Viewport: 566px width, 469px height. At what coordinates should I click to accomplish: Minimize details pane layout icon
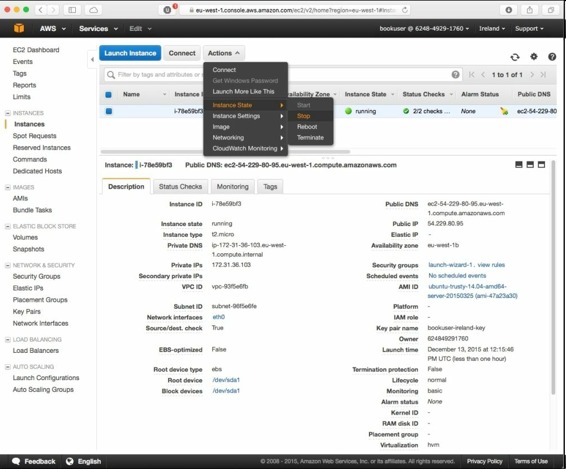pyautogui.click(x=519, y=165)
